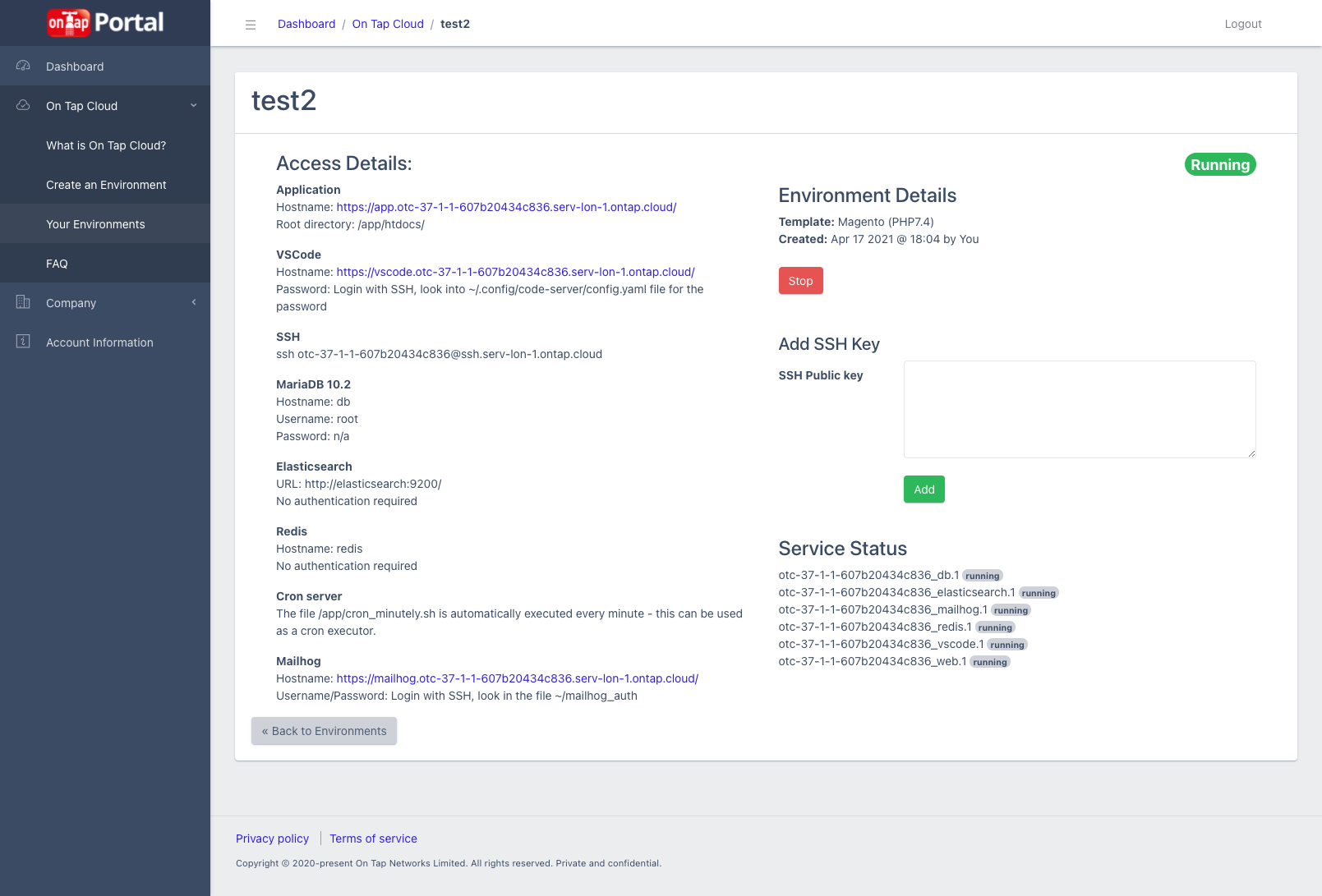The height and width of the screenshot is (896, 1322).
Task: Open Dashboard in the sidebar
Action: pyautogui.click(x=105, y=66)
